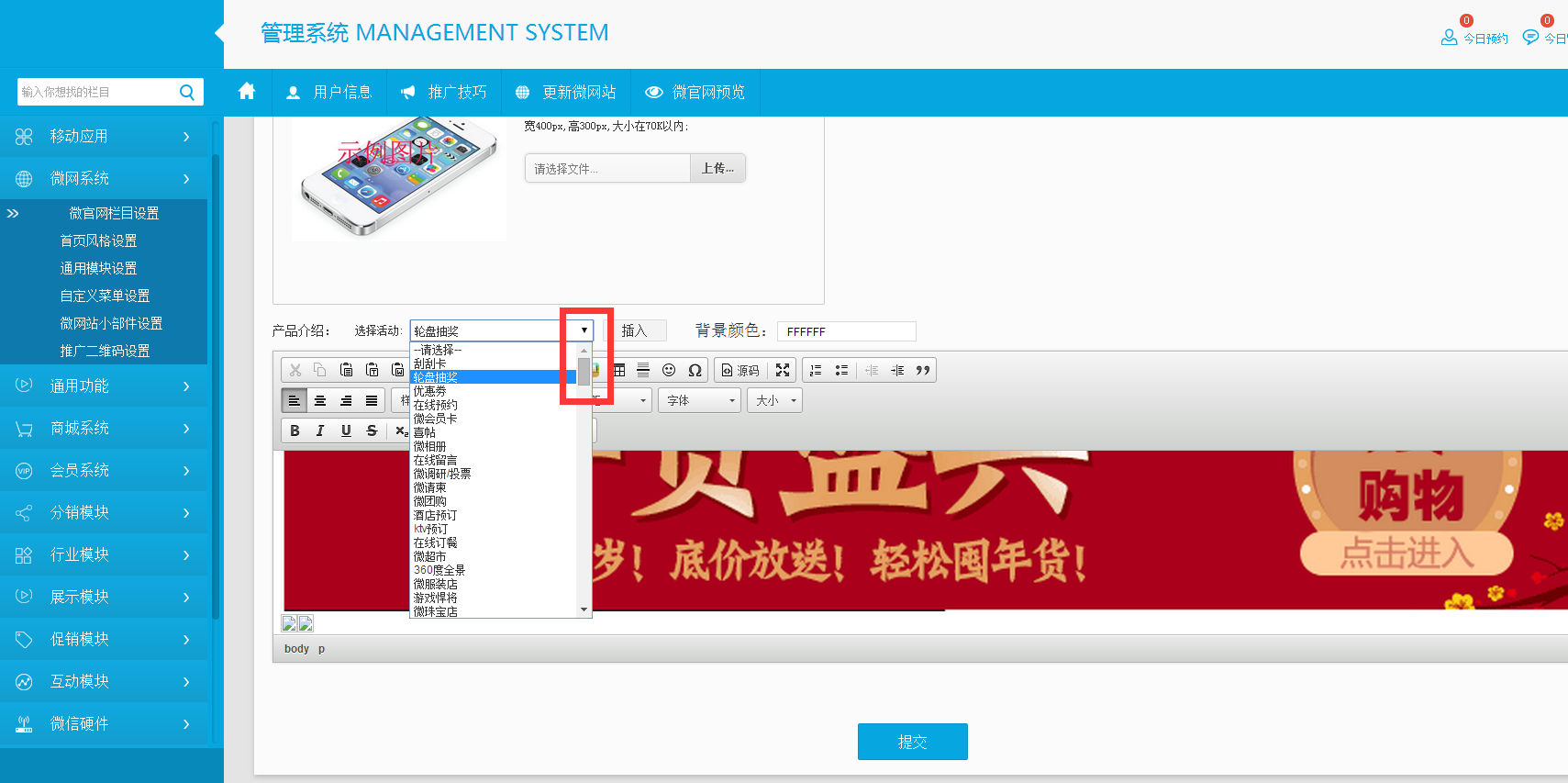Screen dimensions: 1568x783
Task: Click the 背景颜色 FFFFFF color field
Action: 846,331
